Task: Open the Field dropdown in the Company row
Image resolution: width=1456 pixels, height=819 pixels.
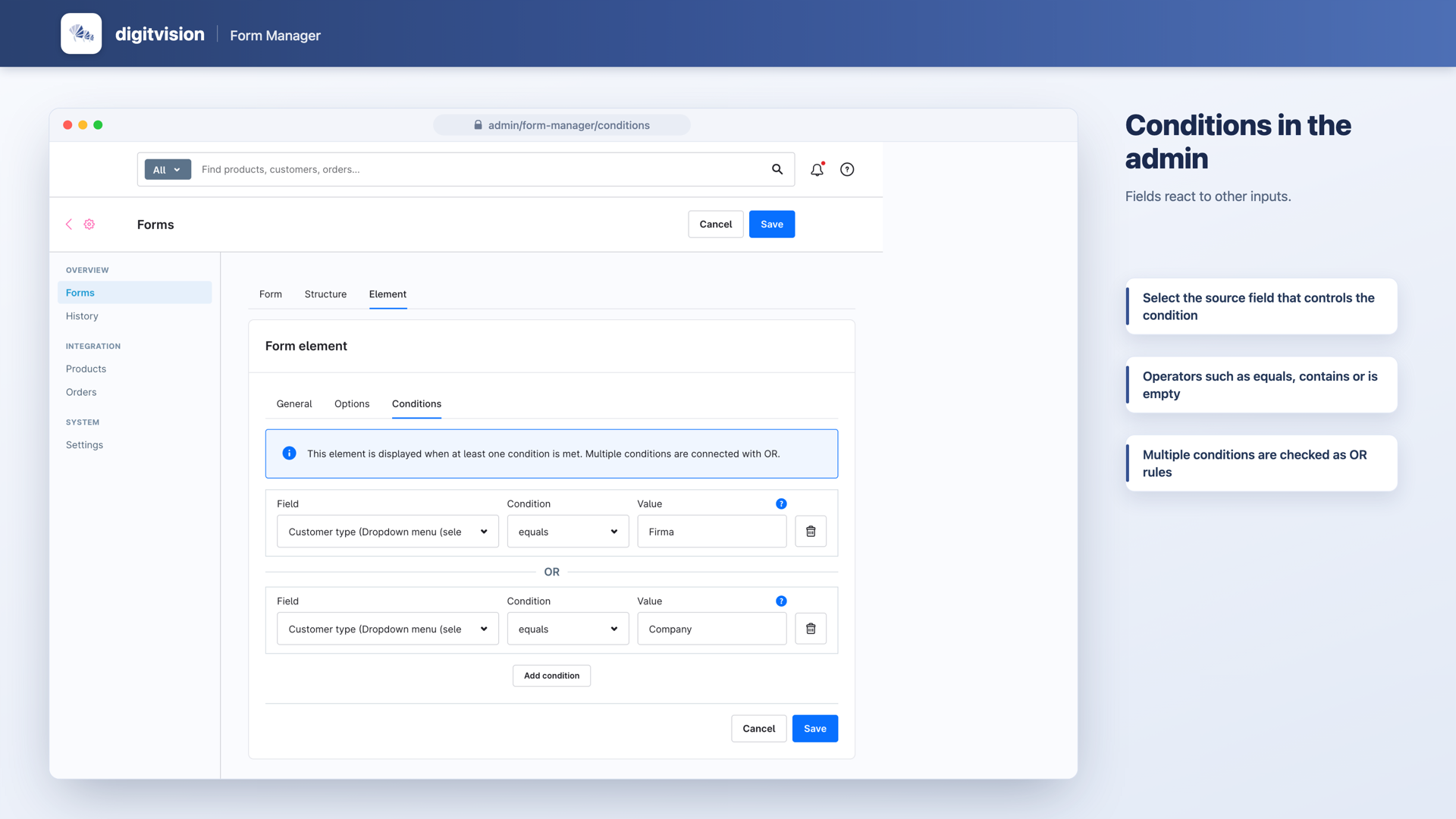Action: tap(388, 629)
